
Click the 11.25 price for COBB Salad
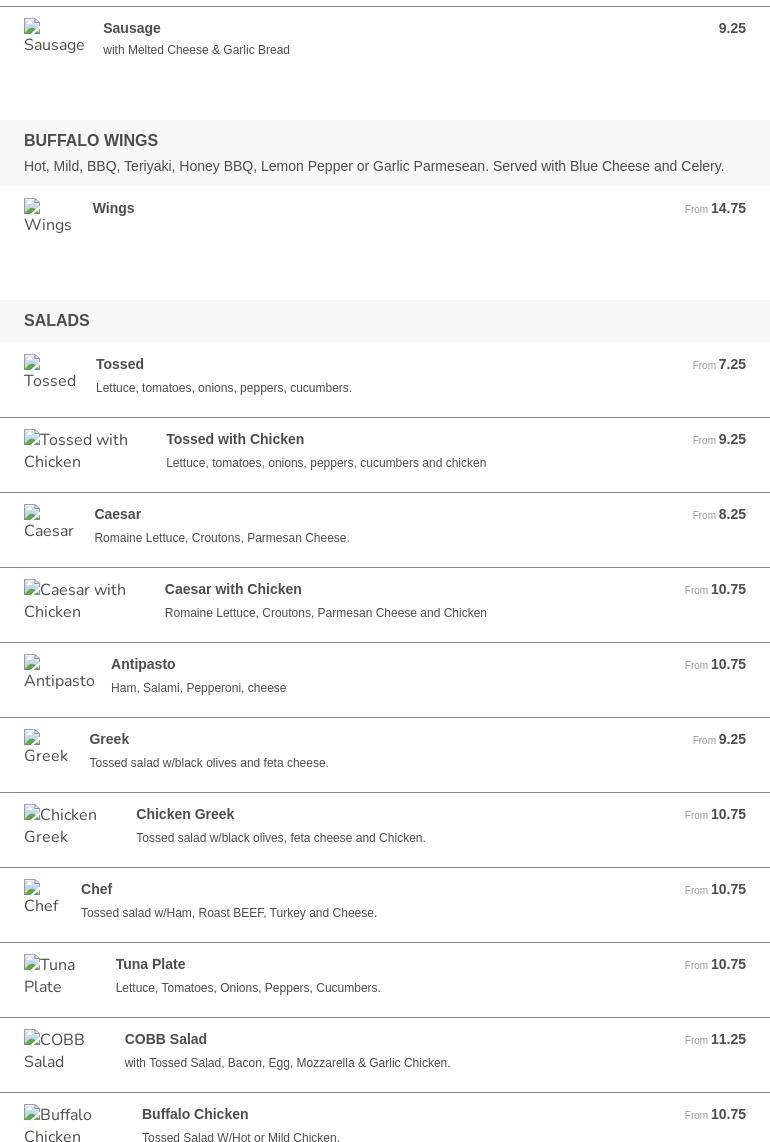click(728, 1039)
